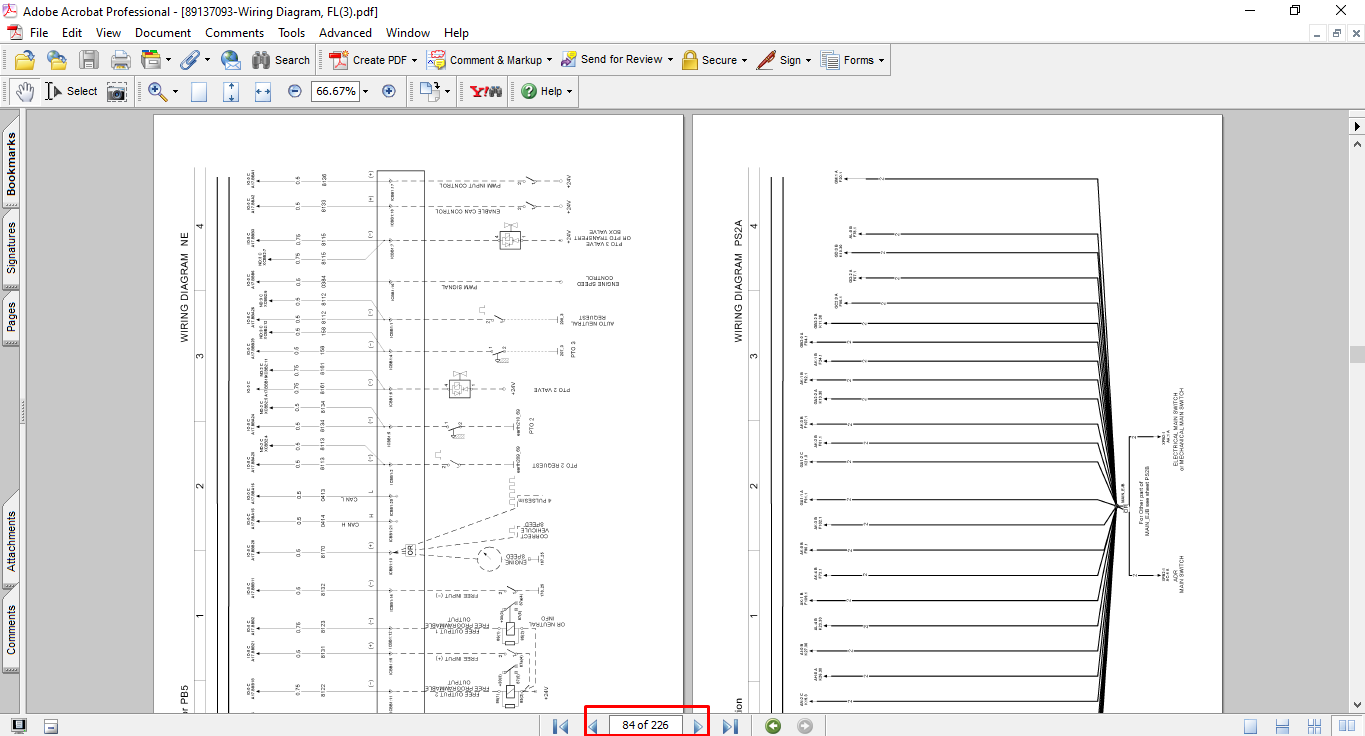Click the Save disk icon
The height and width of the screenshot is (736, 1365).
click(89, 60)
